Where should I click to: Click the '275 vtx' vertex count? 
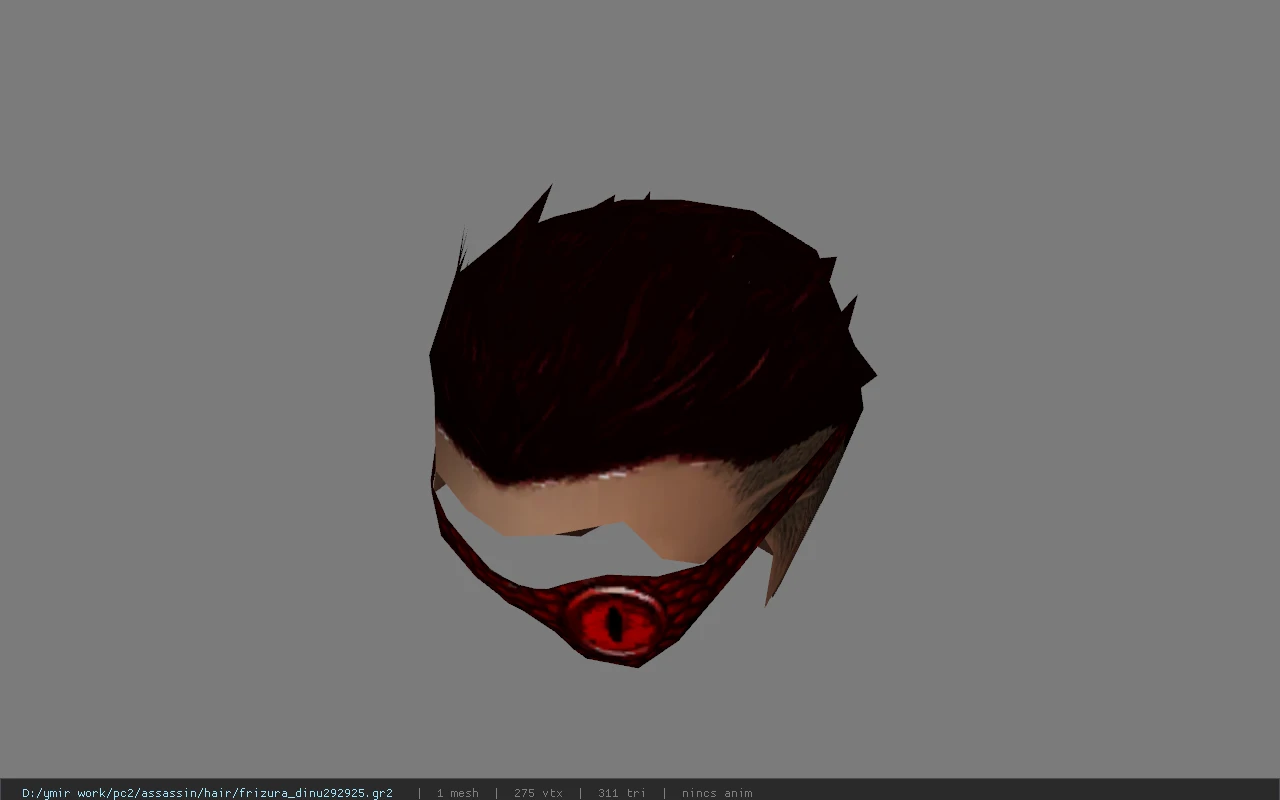538,793
